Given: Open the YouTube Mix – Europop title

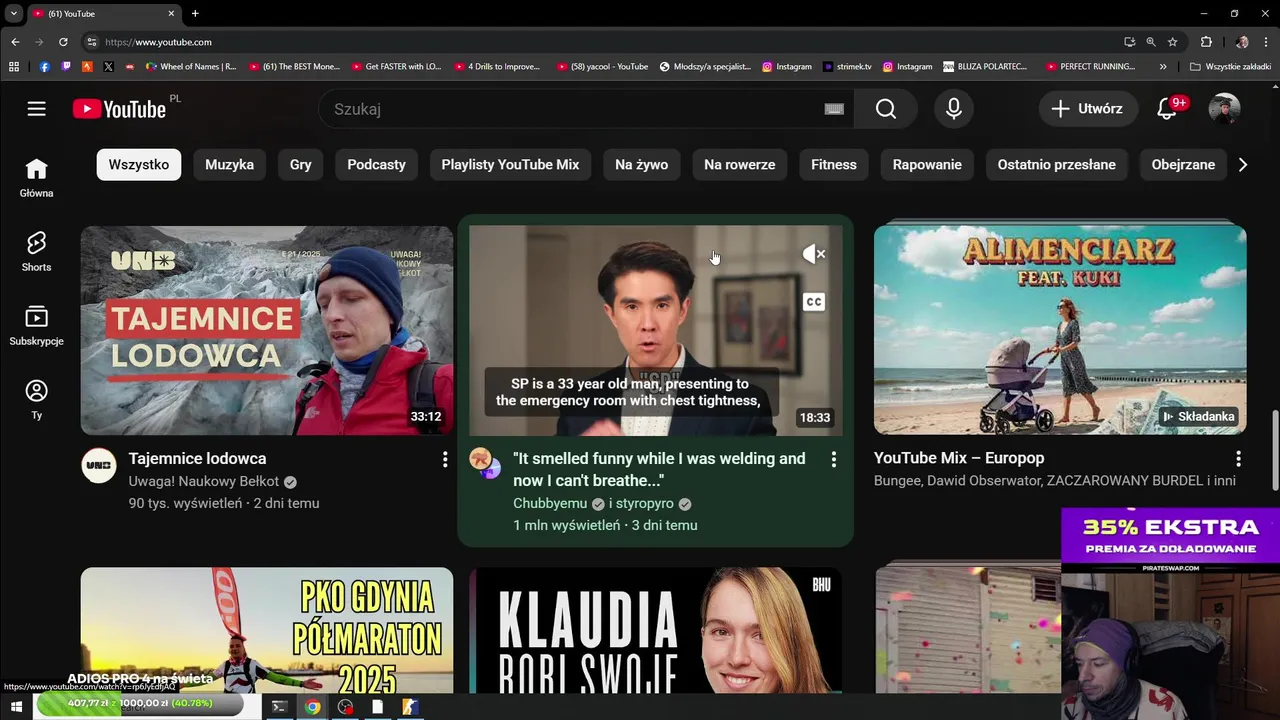Looking at the screenshot, I should (959, 458).
